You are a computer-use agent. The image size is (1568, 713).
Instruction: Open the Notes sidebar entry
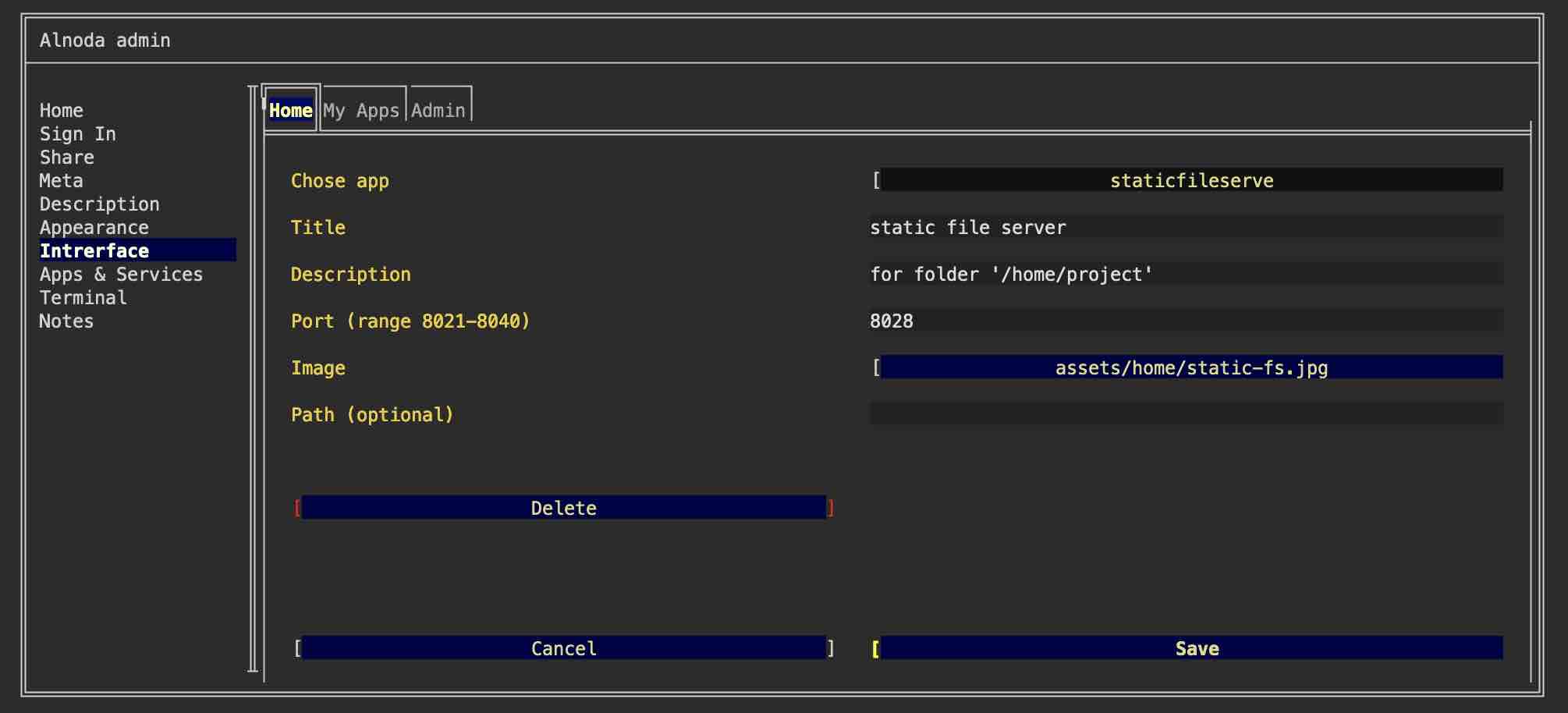point(66,321)
